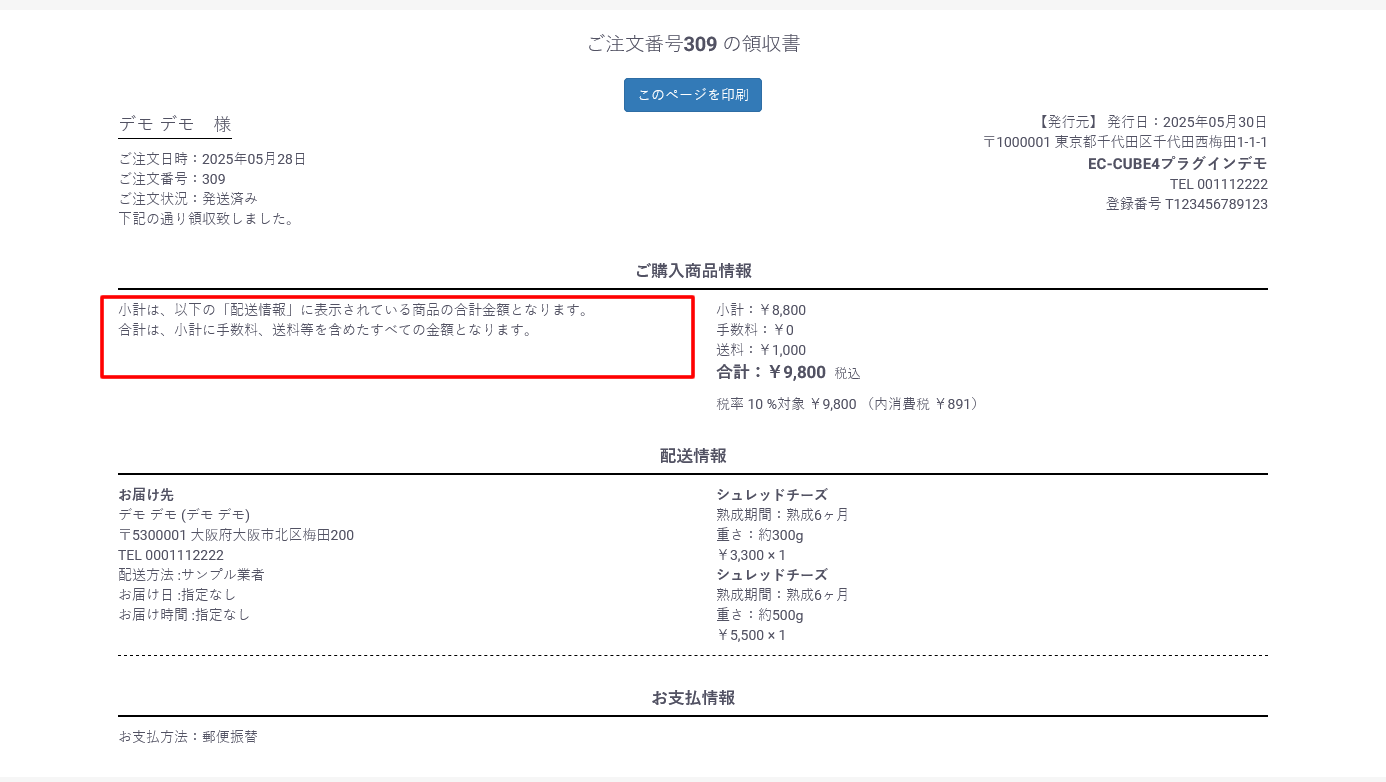The width and height of the screenshot is (1386, 782).
Task: Click the 合計：￥9,800 total amount
Action: coord(771,373)
